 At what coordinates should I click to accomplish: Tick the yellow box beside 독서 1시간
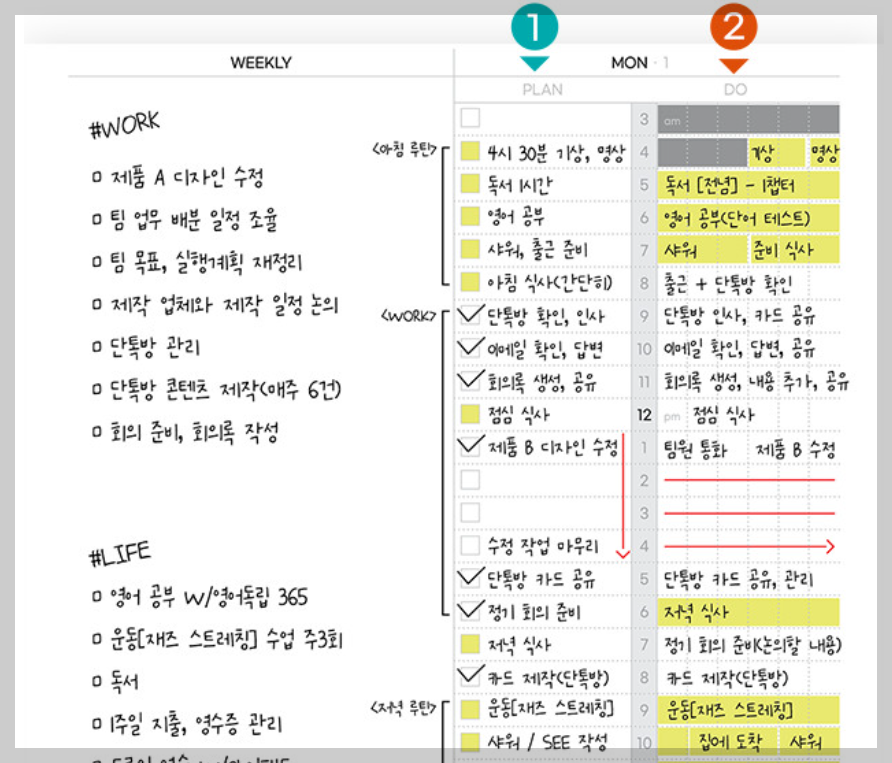470,184
